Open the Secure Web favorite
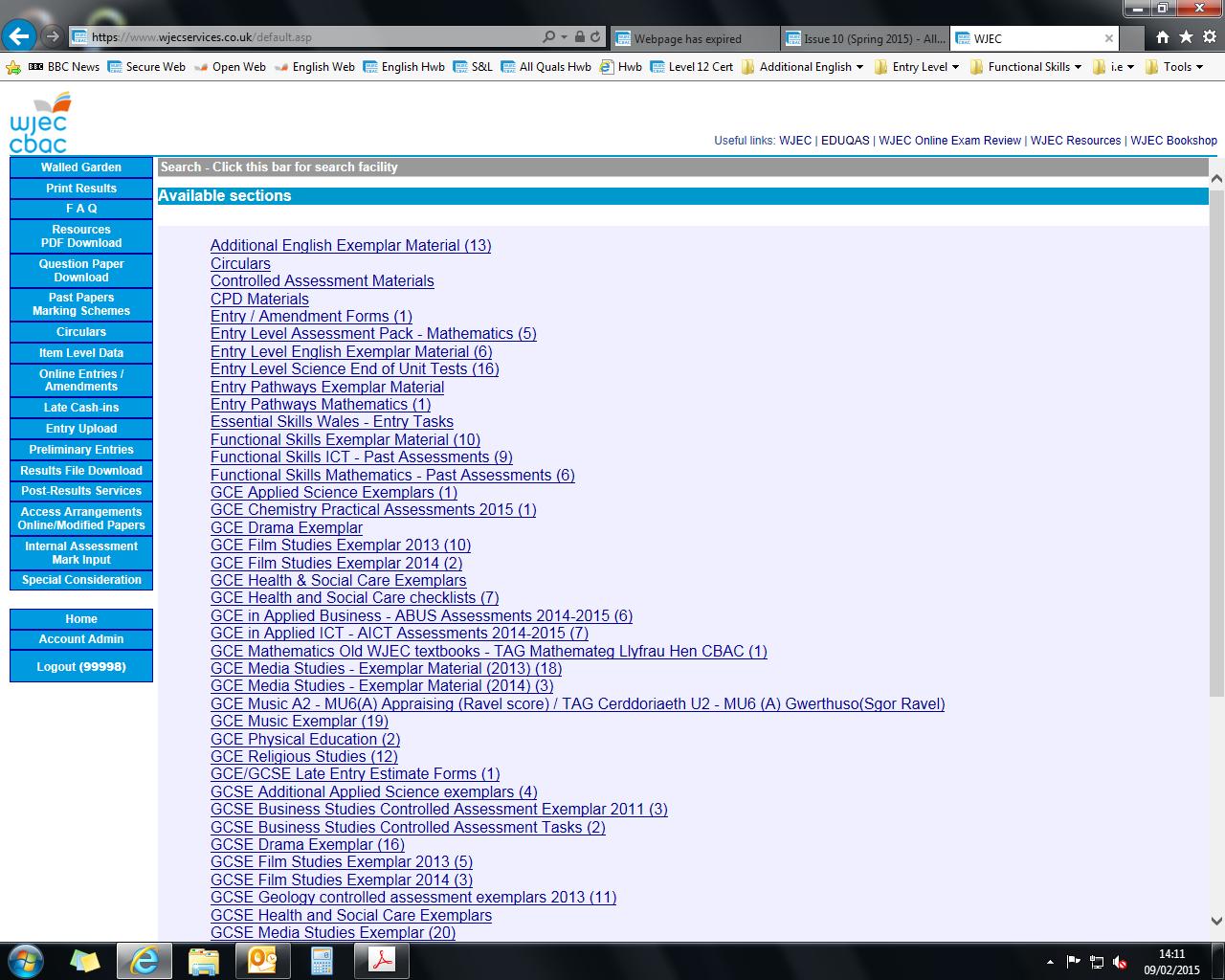The image size is (1225, 980). point(146,67)
